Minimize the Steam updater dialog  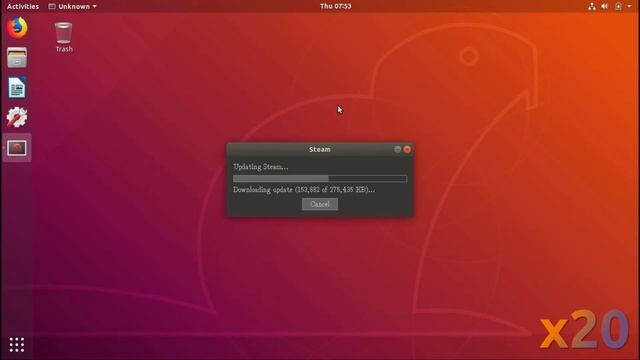coord(397,149)
